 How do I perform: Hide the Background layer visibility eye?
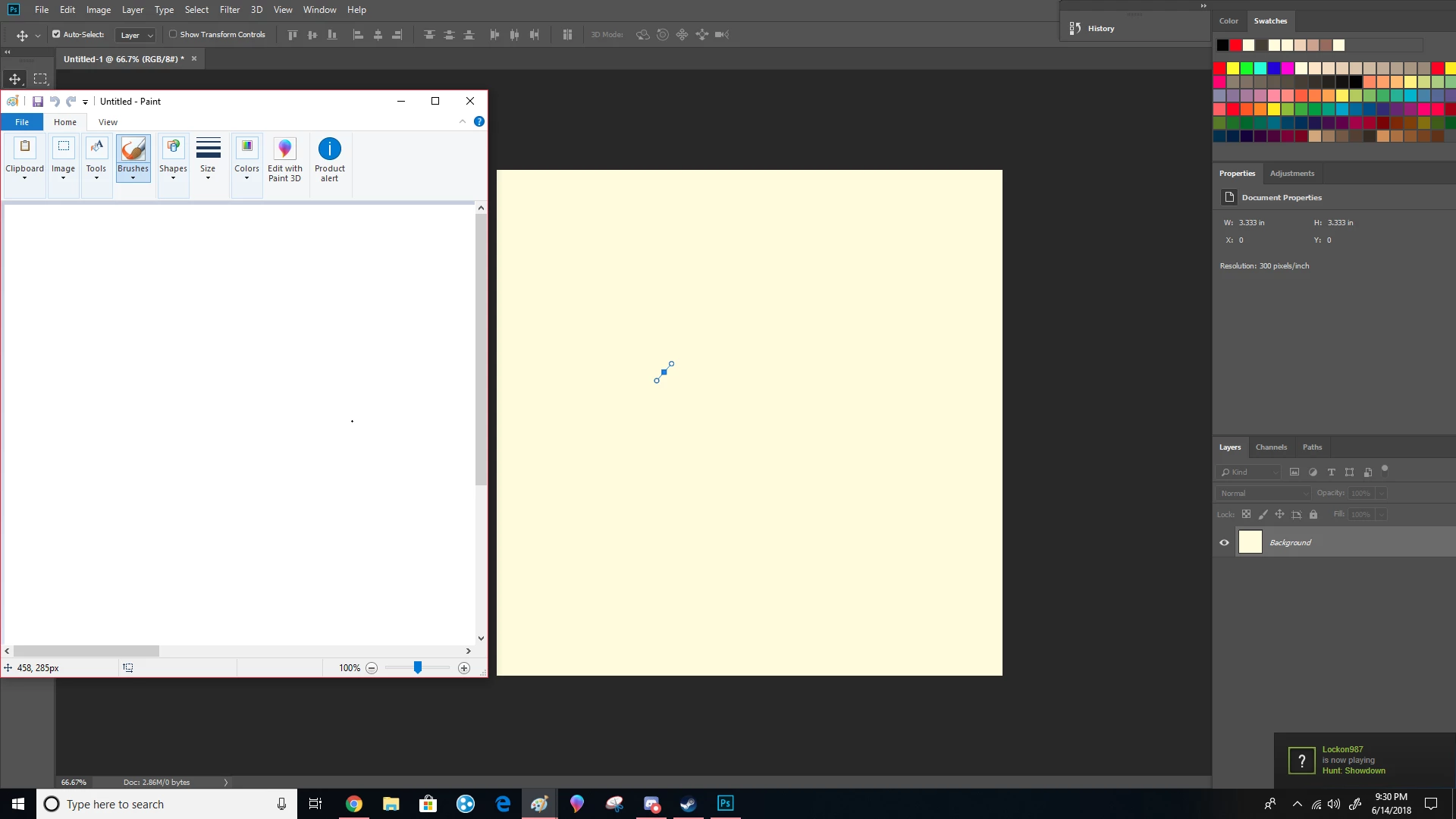1224,542
